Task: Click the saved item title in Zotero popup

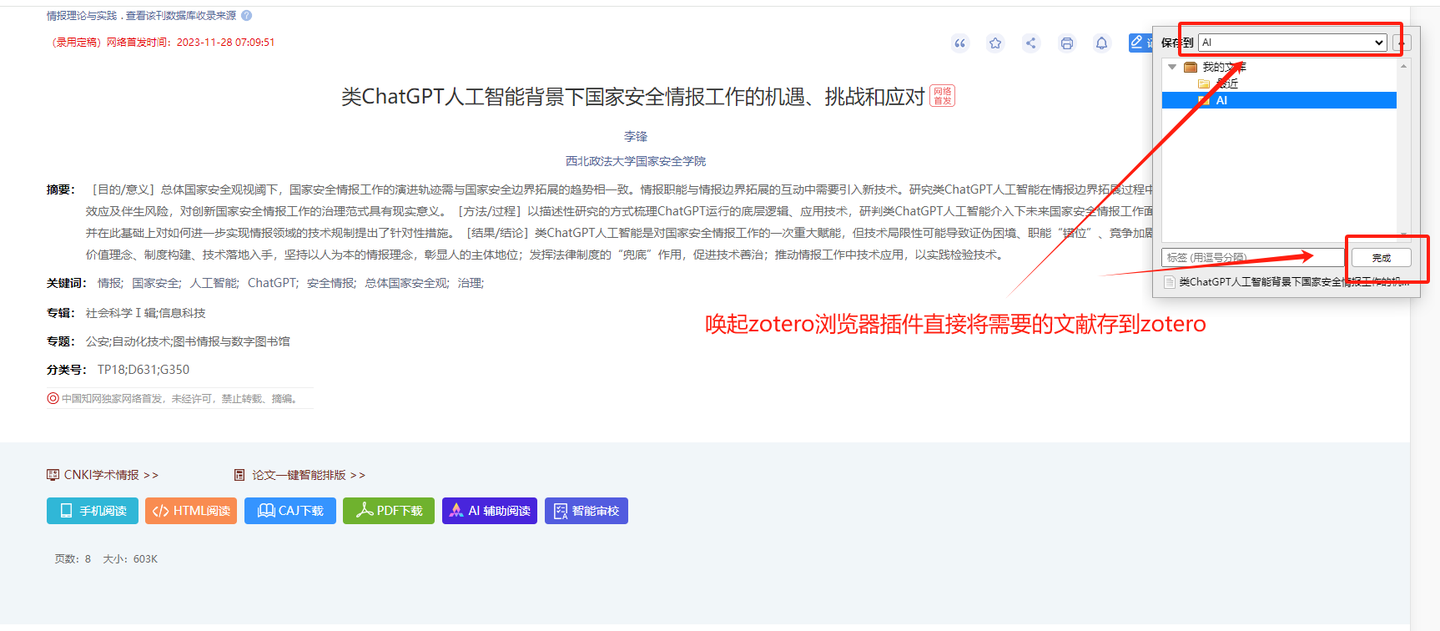Action: tap(1294, 282)
